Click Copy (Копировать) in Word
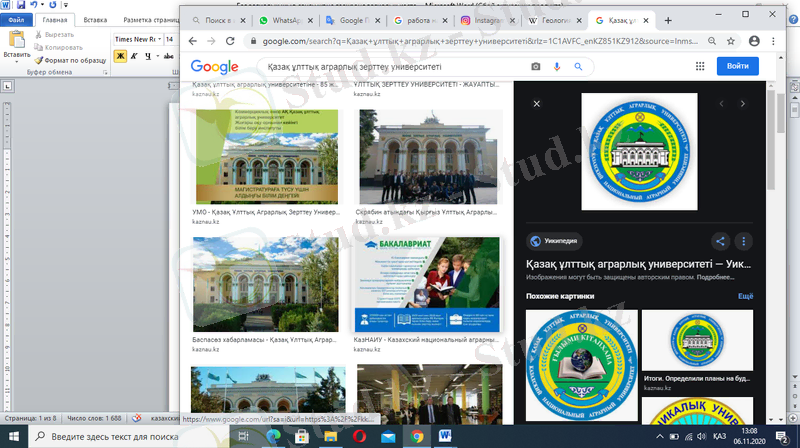This screenshot has height=448, width=800. (x=58, y=47)
